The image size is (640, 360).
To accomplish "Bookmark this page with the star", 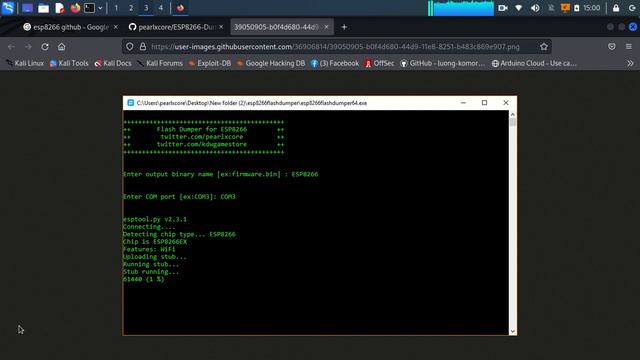I will click(544, 47).
